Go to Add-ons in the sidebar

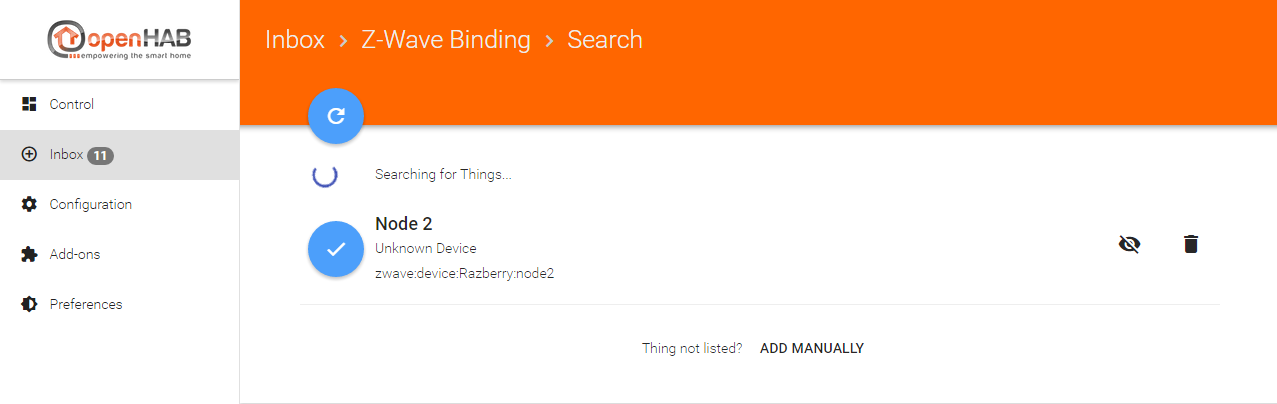click(x=74, y=254)
